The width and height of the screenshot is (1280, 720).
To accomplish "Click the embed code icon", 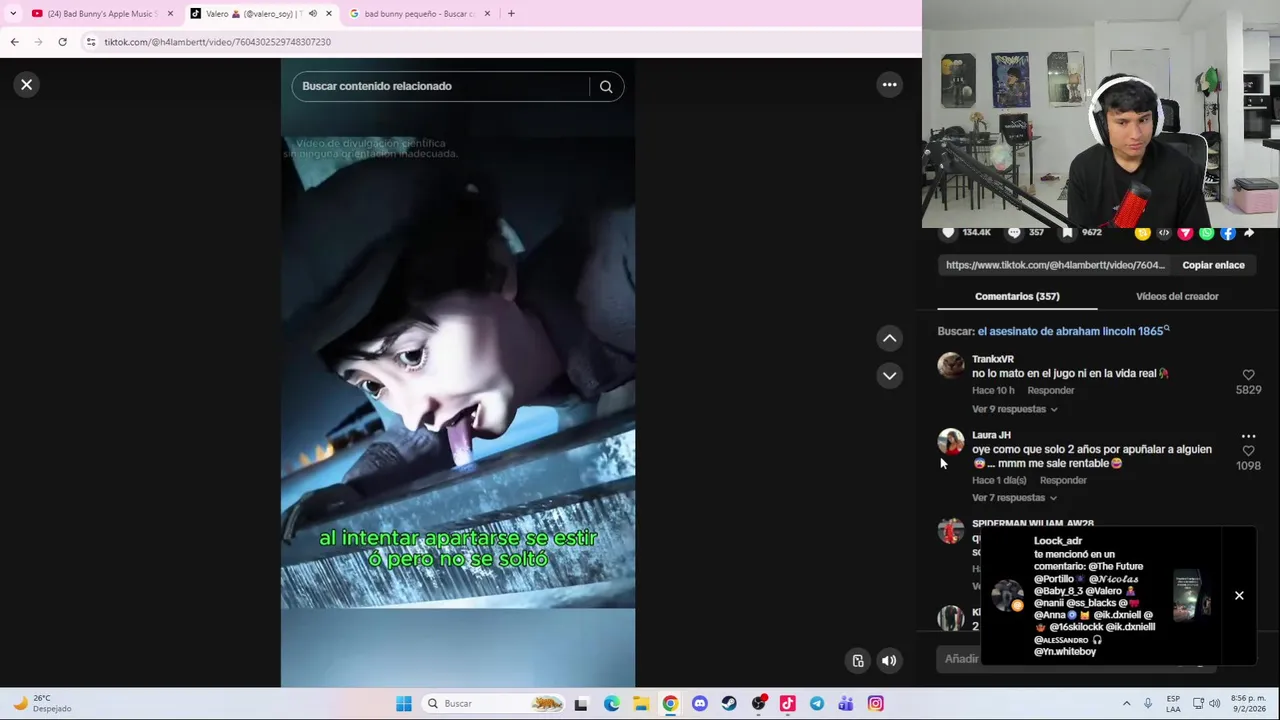I will coord(1164,233).
